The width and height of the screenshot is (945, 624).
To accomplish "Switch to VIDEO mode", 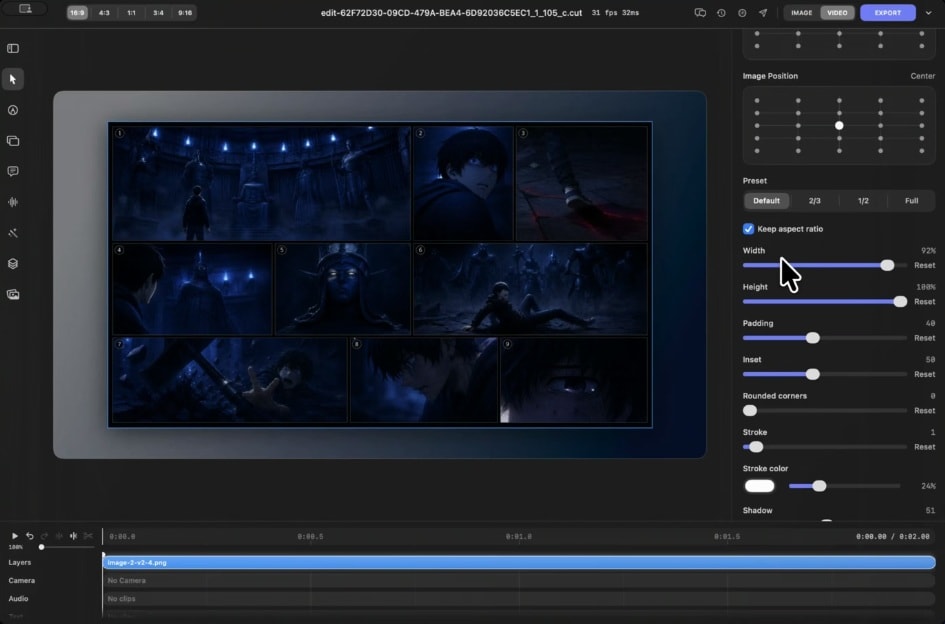I will coord(837,13).
